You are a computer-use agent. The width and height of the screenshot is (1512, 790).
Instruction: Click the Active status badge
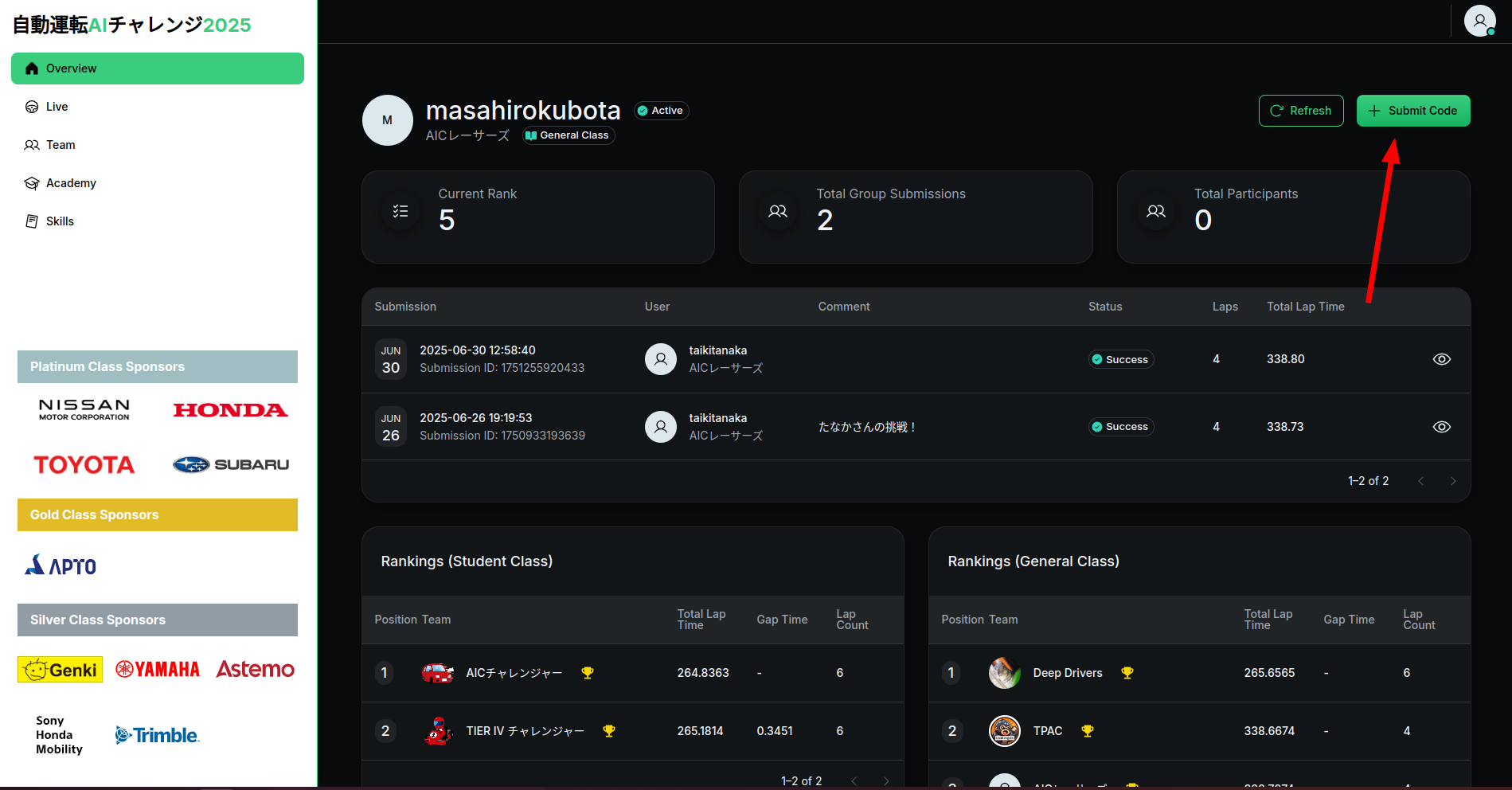coord(661,111)
